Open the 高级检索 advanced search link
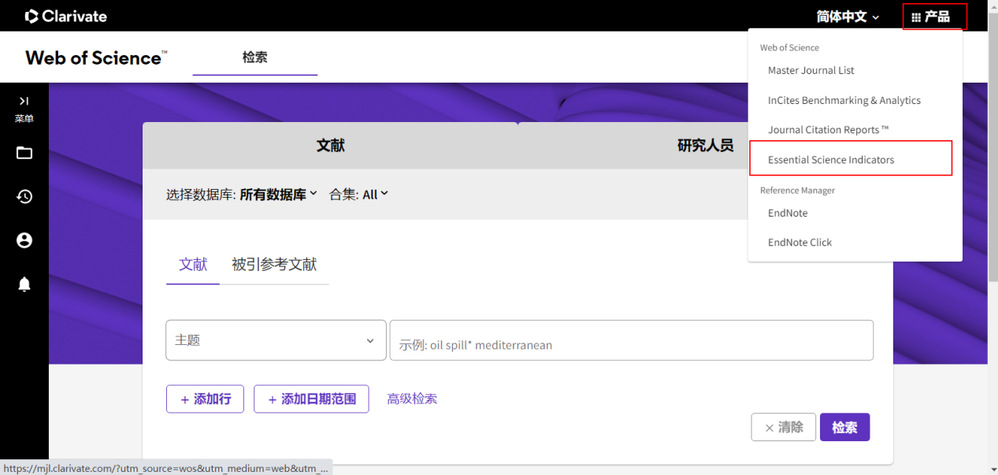 click(x=412, y=399)
